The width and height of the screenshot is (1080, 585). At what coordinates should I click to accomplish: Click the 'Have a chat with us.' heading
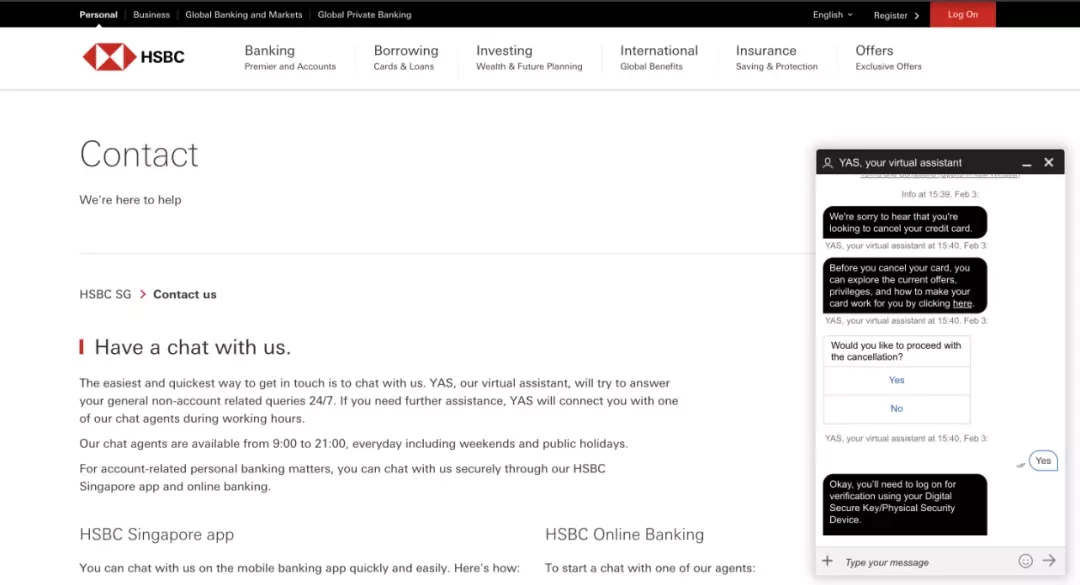point(193,347)
